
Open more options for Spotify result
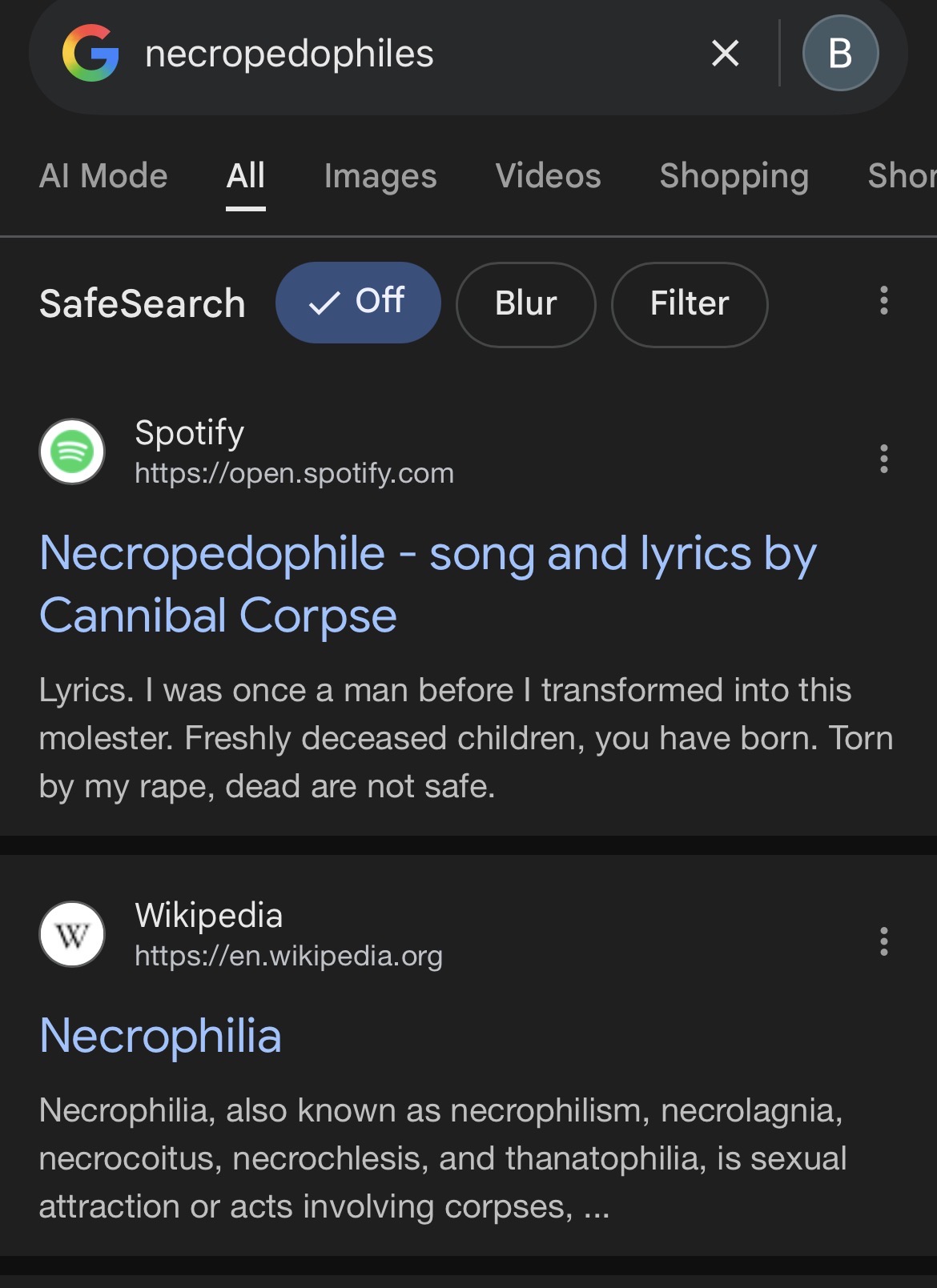coord(883,459)
